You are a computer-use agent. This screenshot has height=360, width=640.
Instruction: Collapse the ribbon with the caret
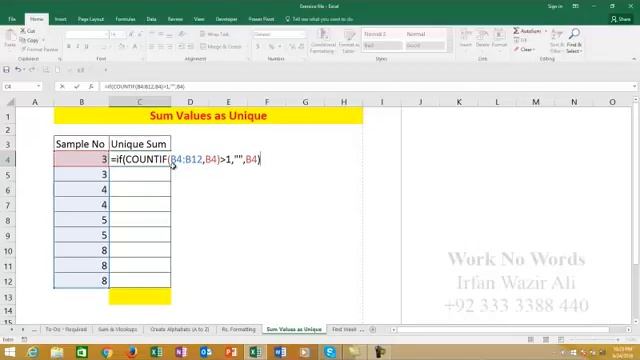(634, 59)
